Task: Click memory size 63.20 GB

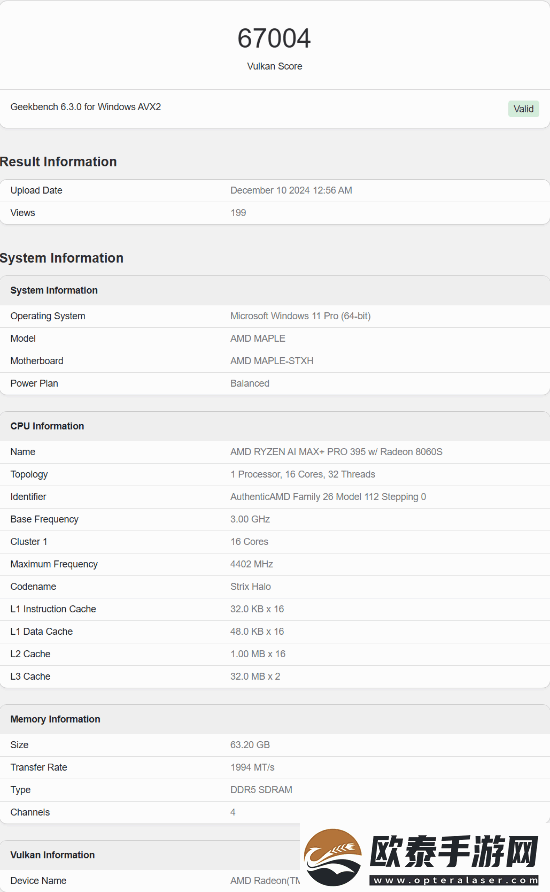Action: [x=250, y=745]
